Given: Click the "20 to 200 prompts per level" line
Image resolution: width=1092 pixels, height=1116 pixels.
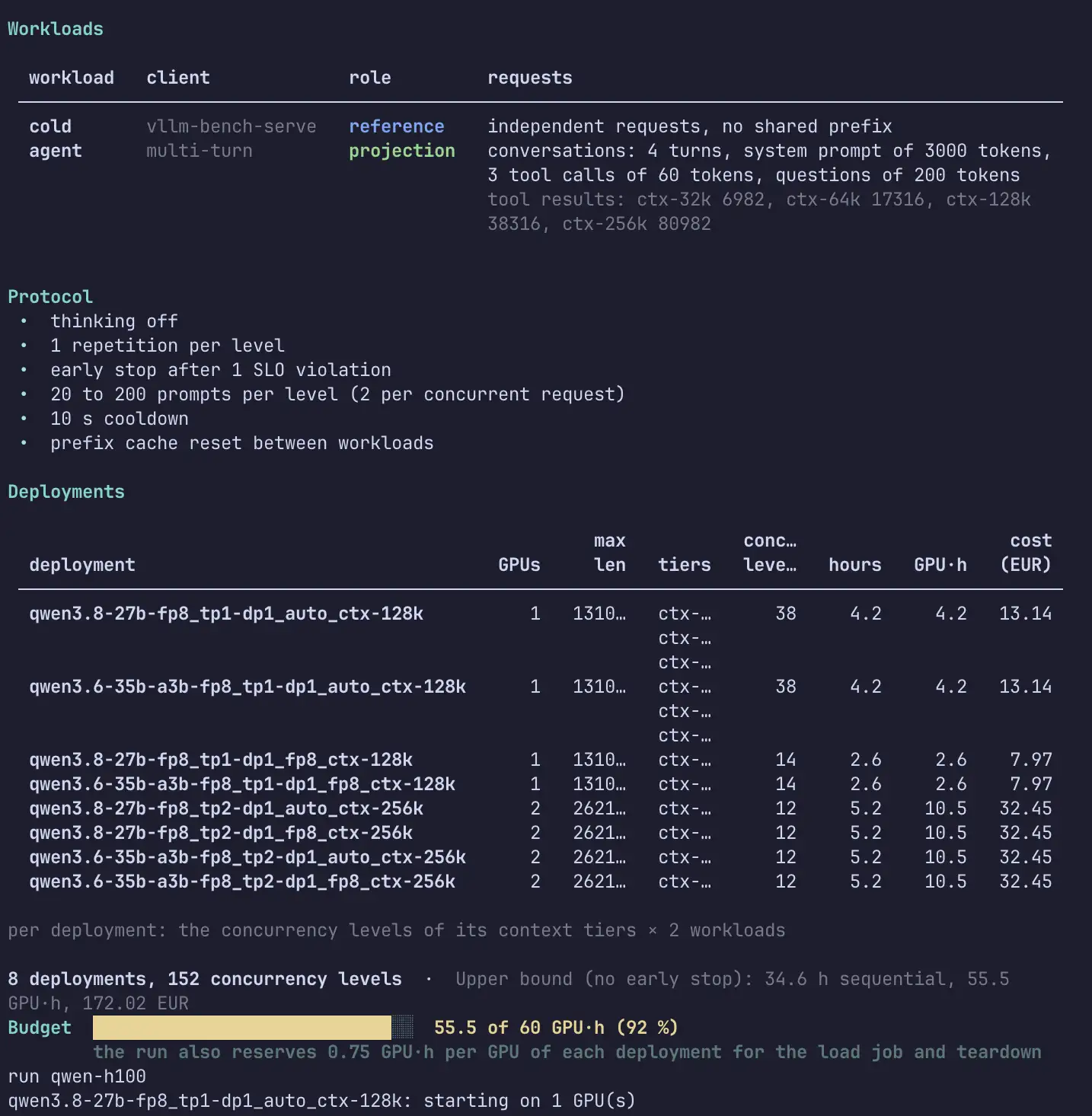Looking at the screenshot, I should click(337, 394).
